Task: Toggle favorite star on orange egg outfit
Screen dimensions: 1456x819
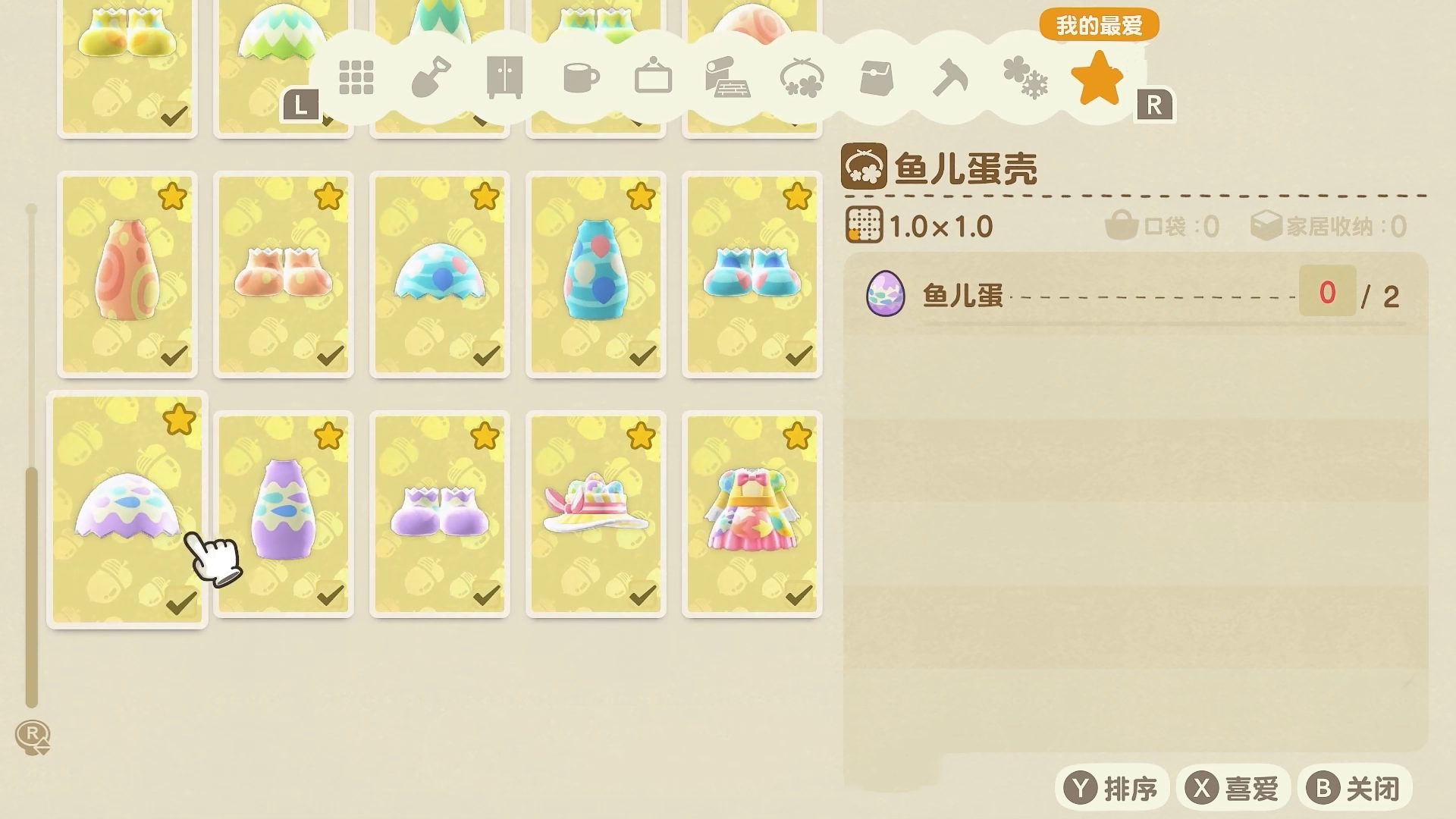Action: (172, 197)
